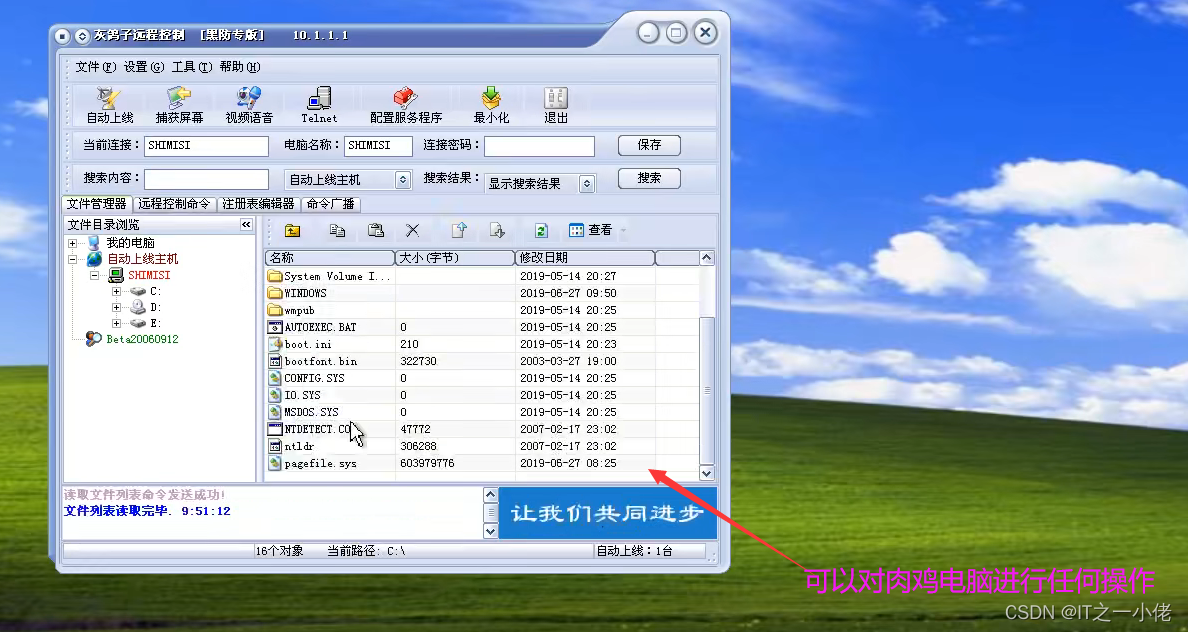Select the NTDETECT.COM file
The width and height of the screenshot is (1188, 632).
[x=311, y=429]
